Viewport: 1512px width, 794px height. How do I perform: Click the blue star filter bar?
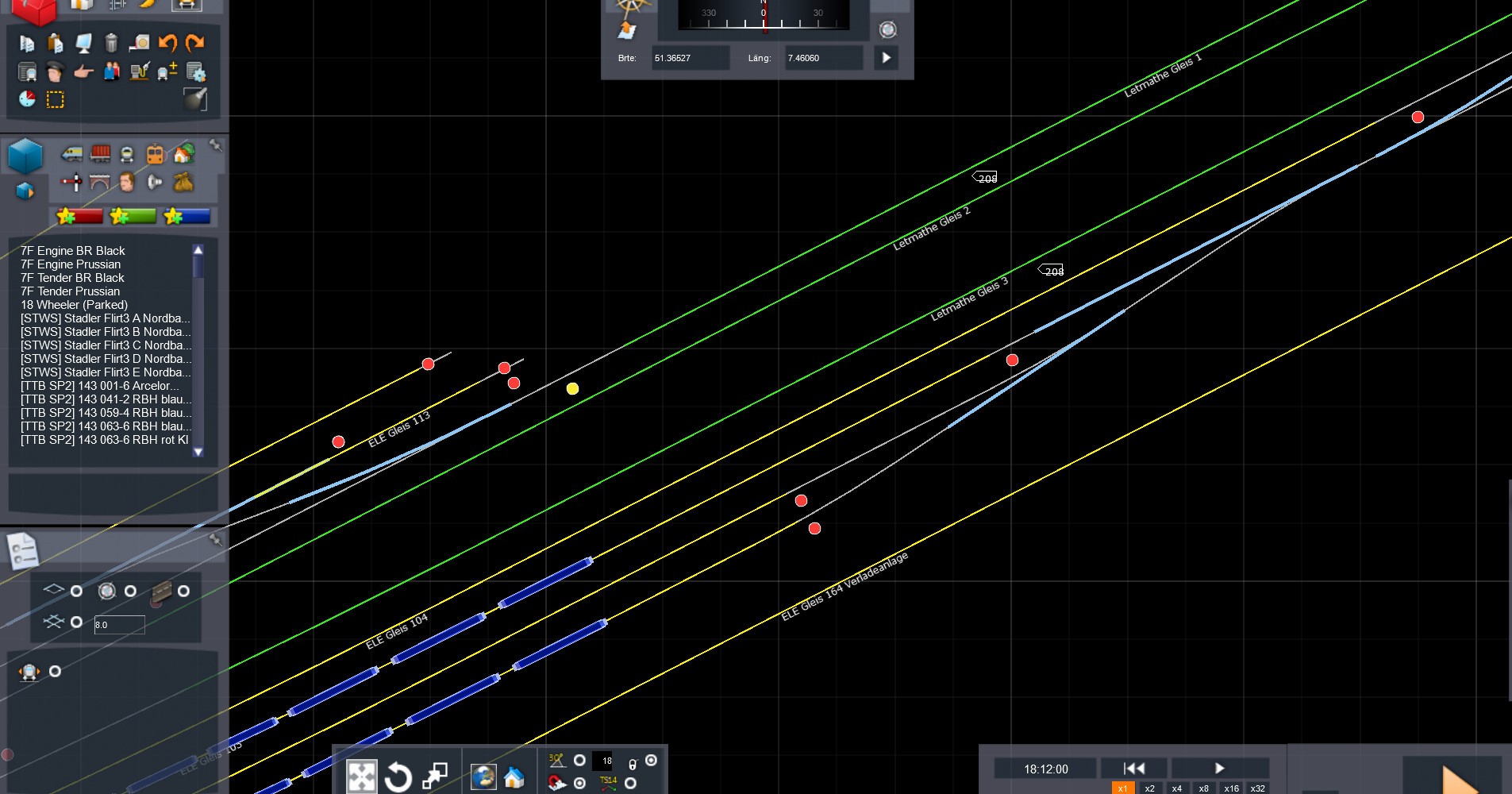187,216
